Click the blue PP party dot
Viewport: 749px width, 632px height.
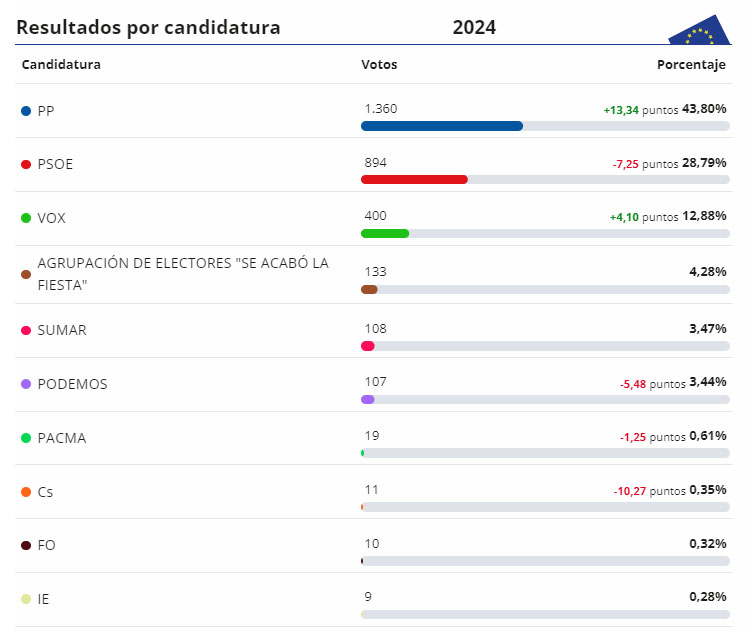point(26,111)
